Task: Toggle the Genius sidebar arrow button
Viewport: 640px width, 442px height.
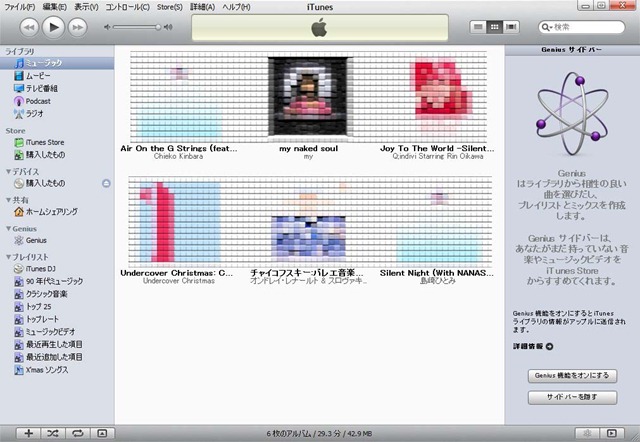Action: click(x=611, y=433)
